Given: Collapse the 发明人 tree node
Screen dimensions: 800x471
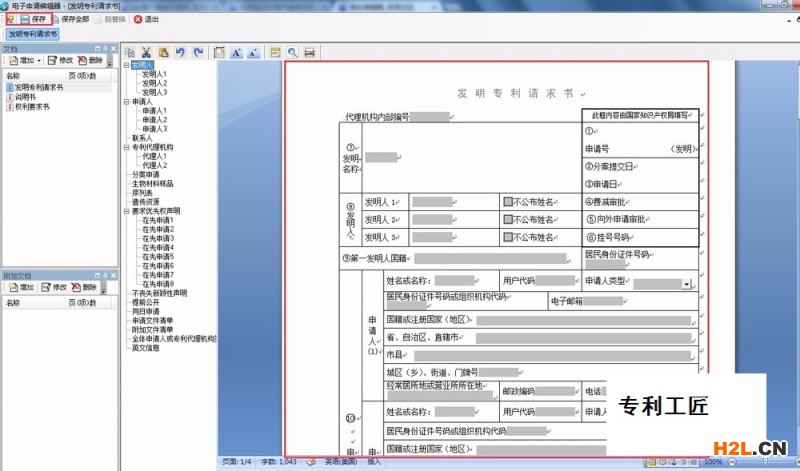Looking at the screenshot, I should [x=127, y=65].
